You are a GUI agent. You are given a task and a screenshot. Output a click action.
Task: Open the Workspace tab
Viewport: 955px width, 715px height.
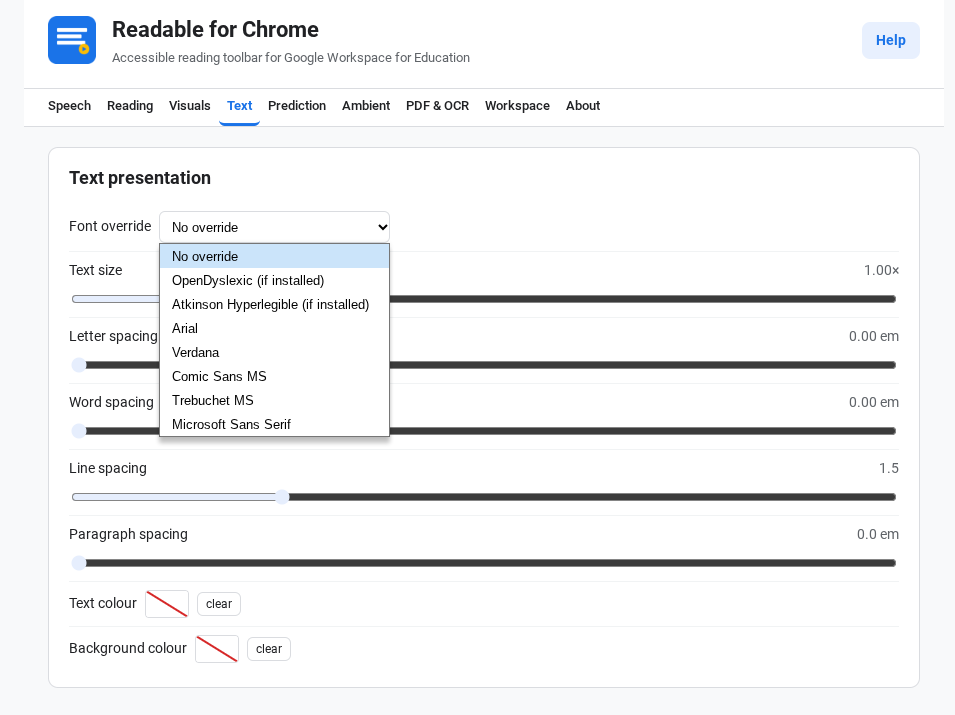tap(517, 105)
